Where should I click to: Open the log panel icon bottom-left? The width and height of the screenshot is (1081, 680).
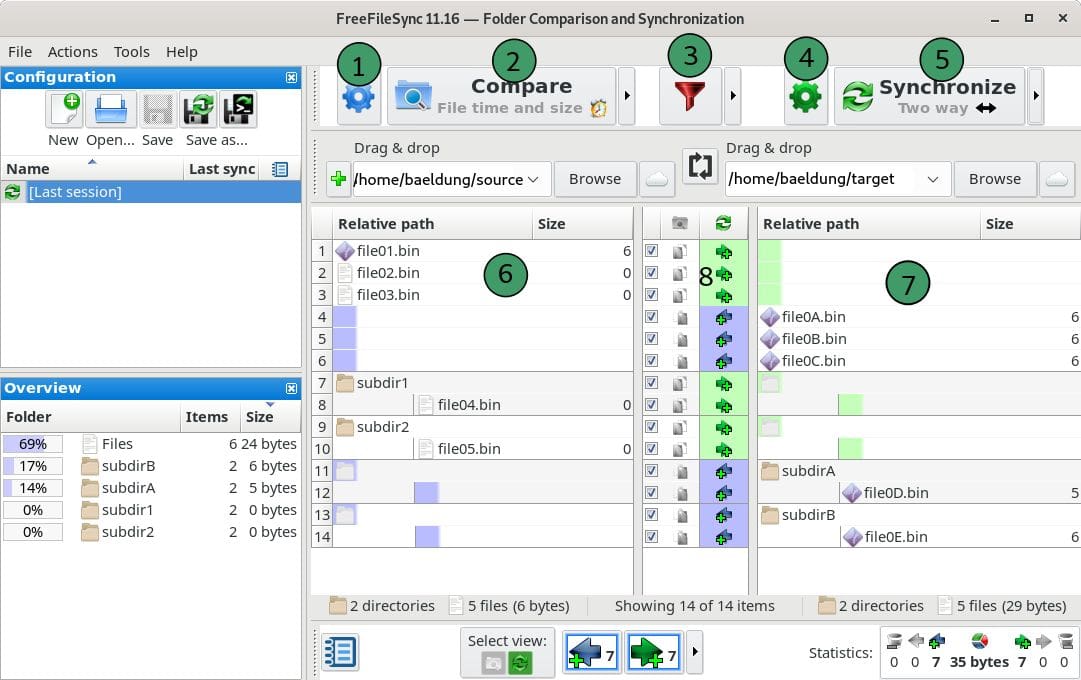pos(339,652)
